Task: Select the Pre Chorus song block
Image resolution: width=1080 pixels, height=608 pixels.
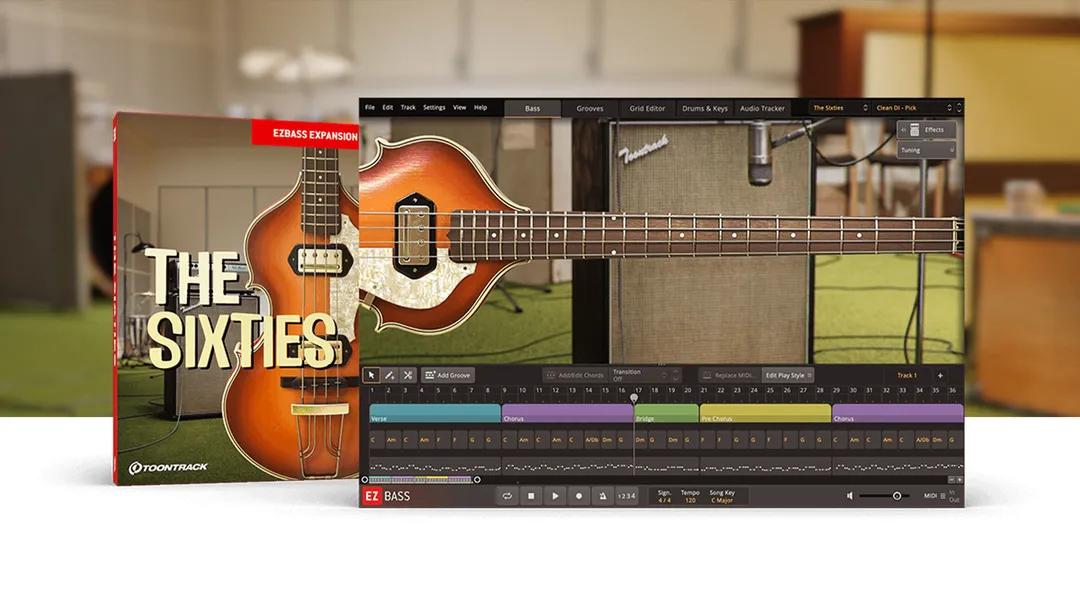Action: [765, 413]
